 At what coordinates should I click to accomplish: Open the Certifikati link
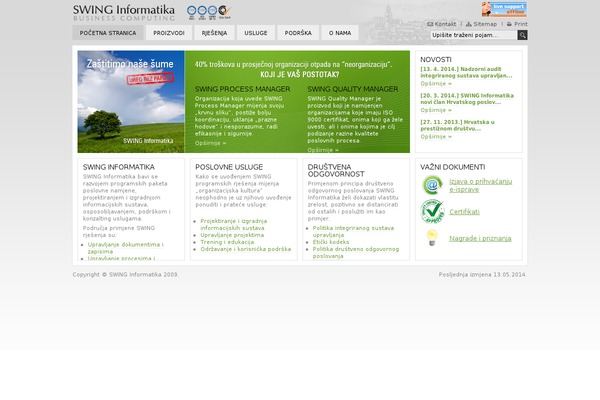pos(464,212)
